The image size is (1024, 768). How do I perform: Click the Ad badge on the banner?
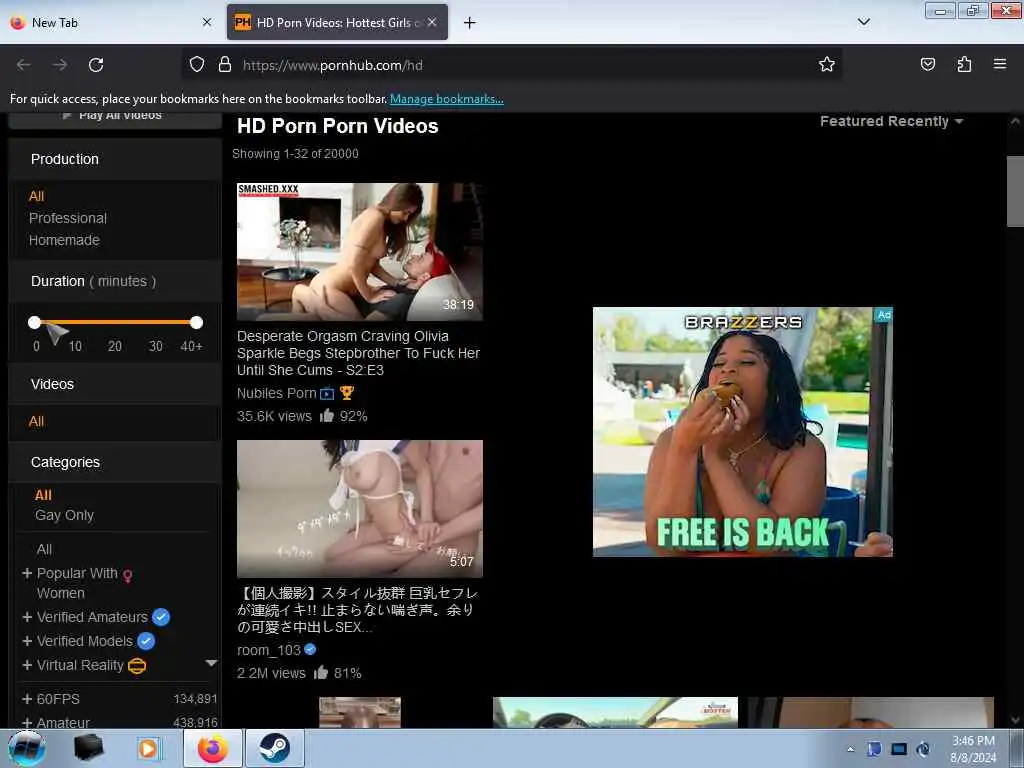pyautogui.click(x=884, y=315)
